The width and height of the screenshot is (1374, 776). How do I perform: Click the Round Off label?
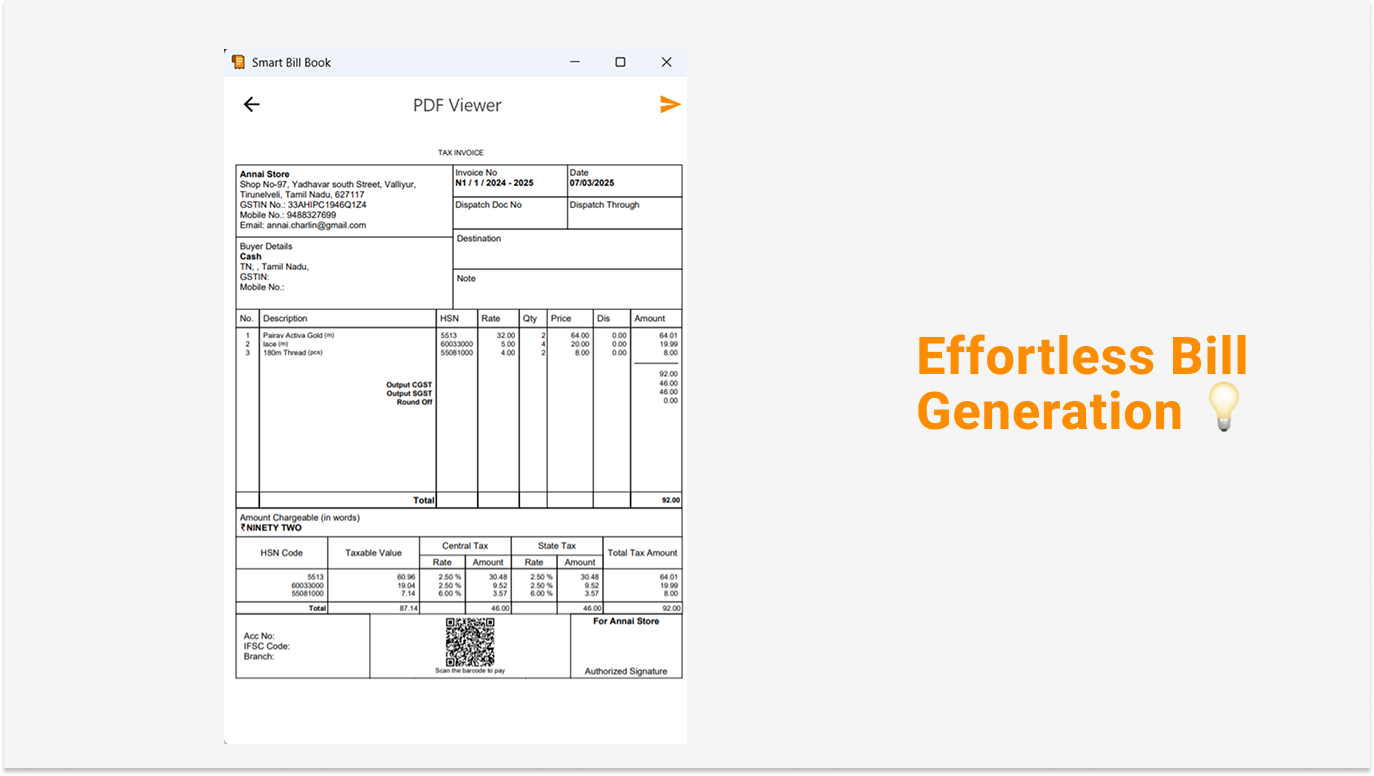[x=415, y=401]
